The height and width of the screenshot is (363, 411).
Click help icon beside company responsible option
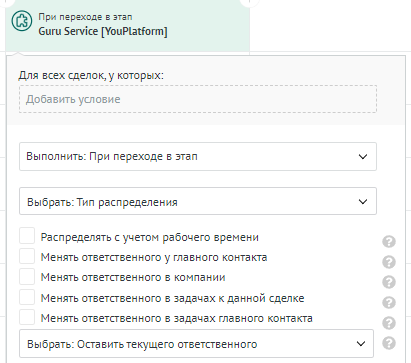coord(389,282)
